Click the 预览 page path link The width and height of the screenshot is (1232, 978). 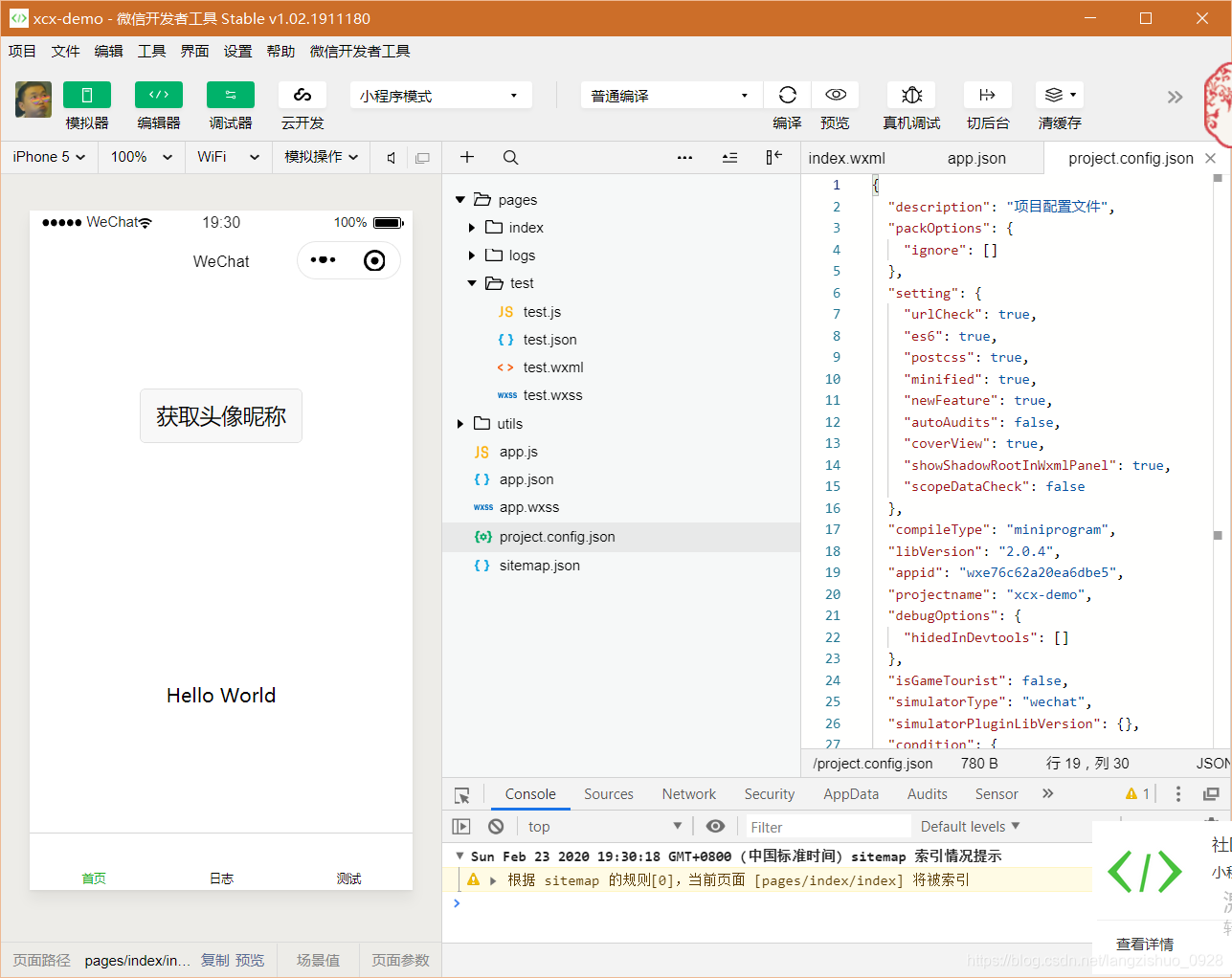(250, 960)
